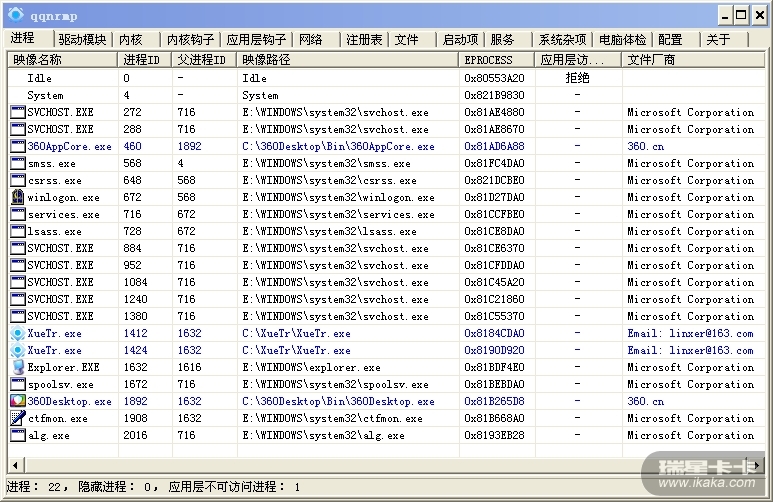Click the csrss.exe process icon
The height and width of the screenshot is (502, 773).
tap(18, 180)
